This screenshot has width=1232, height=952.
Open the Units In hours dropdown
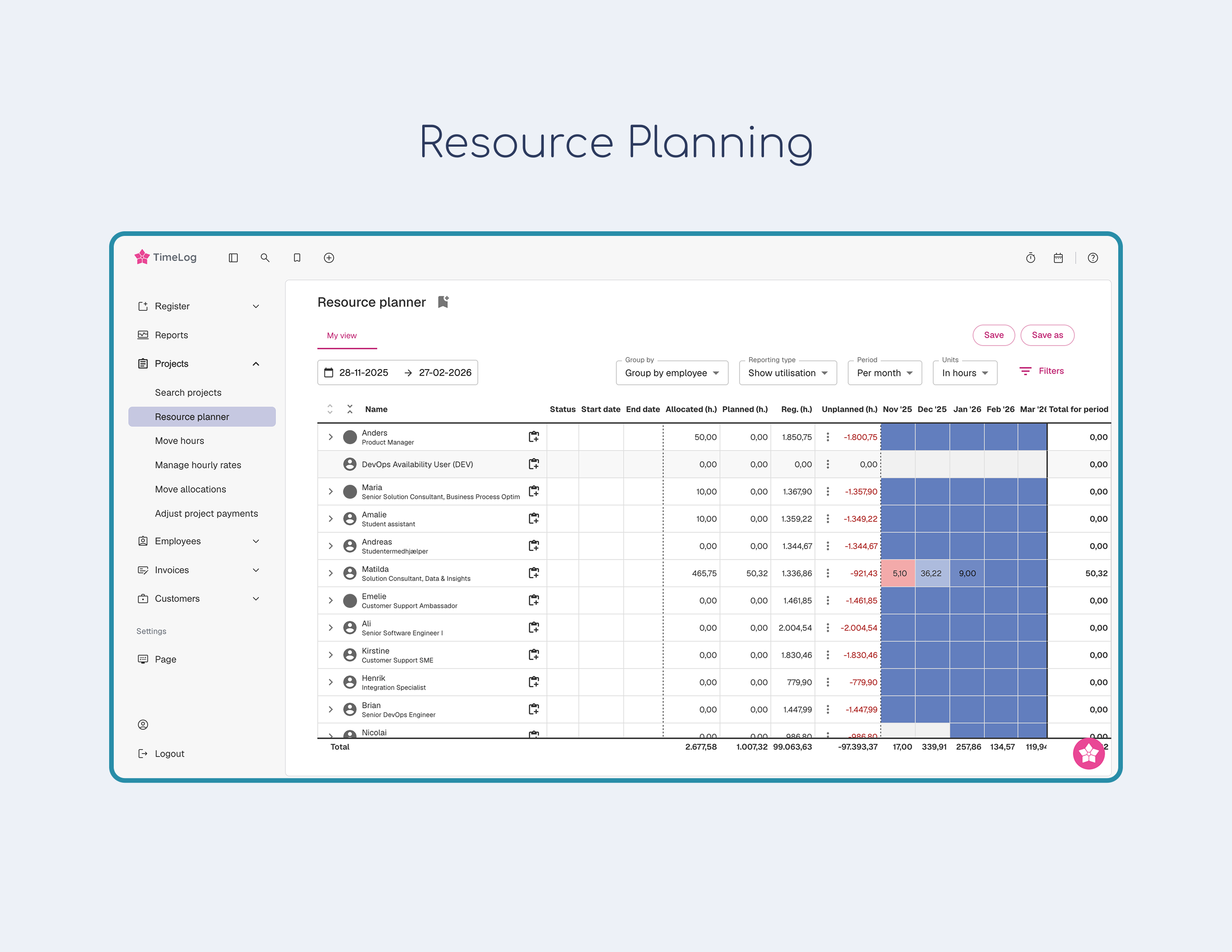pyautogui.click(x=965, y=373)
